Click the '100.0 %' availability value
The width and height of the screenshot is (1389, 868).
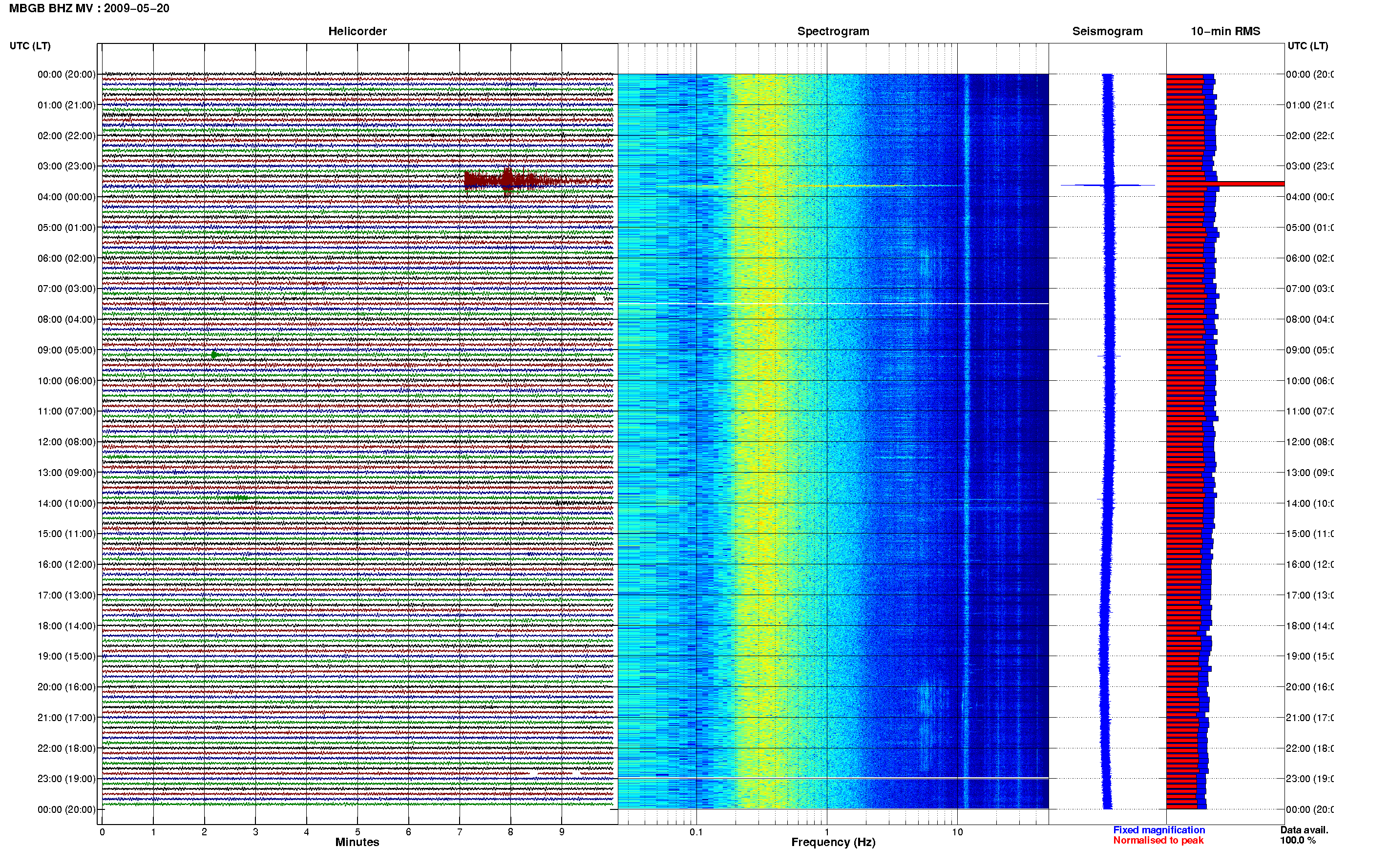click(1298, 841)
